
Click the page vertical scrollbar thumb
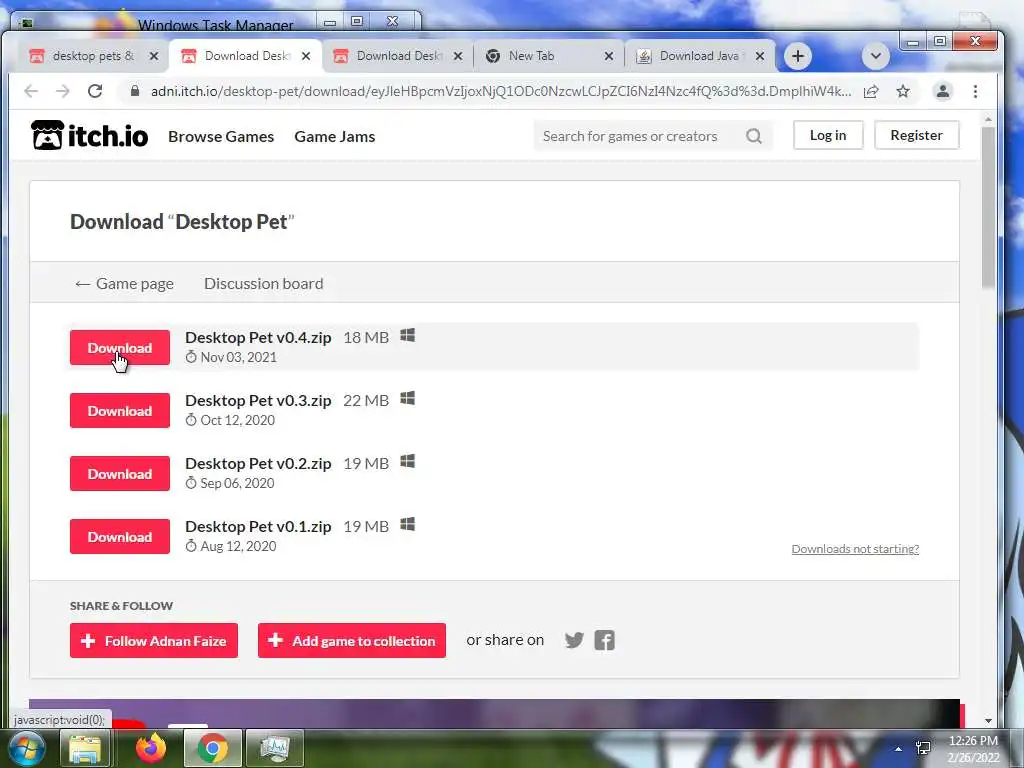click(987, 206)
